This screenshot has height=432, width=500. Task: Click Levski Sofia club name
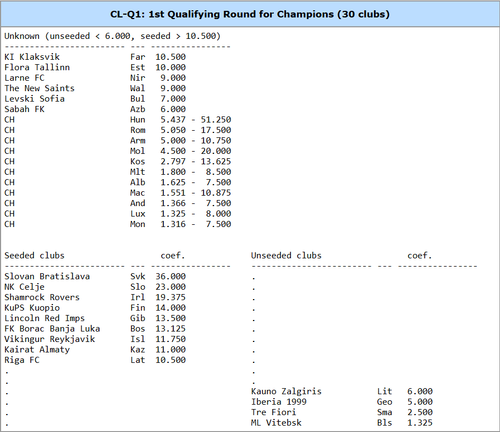(34, 99)
